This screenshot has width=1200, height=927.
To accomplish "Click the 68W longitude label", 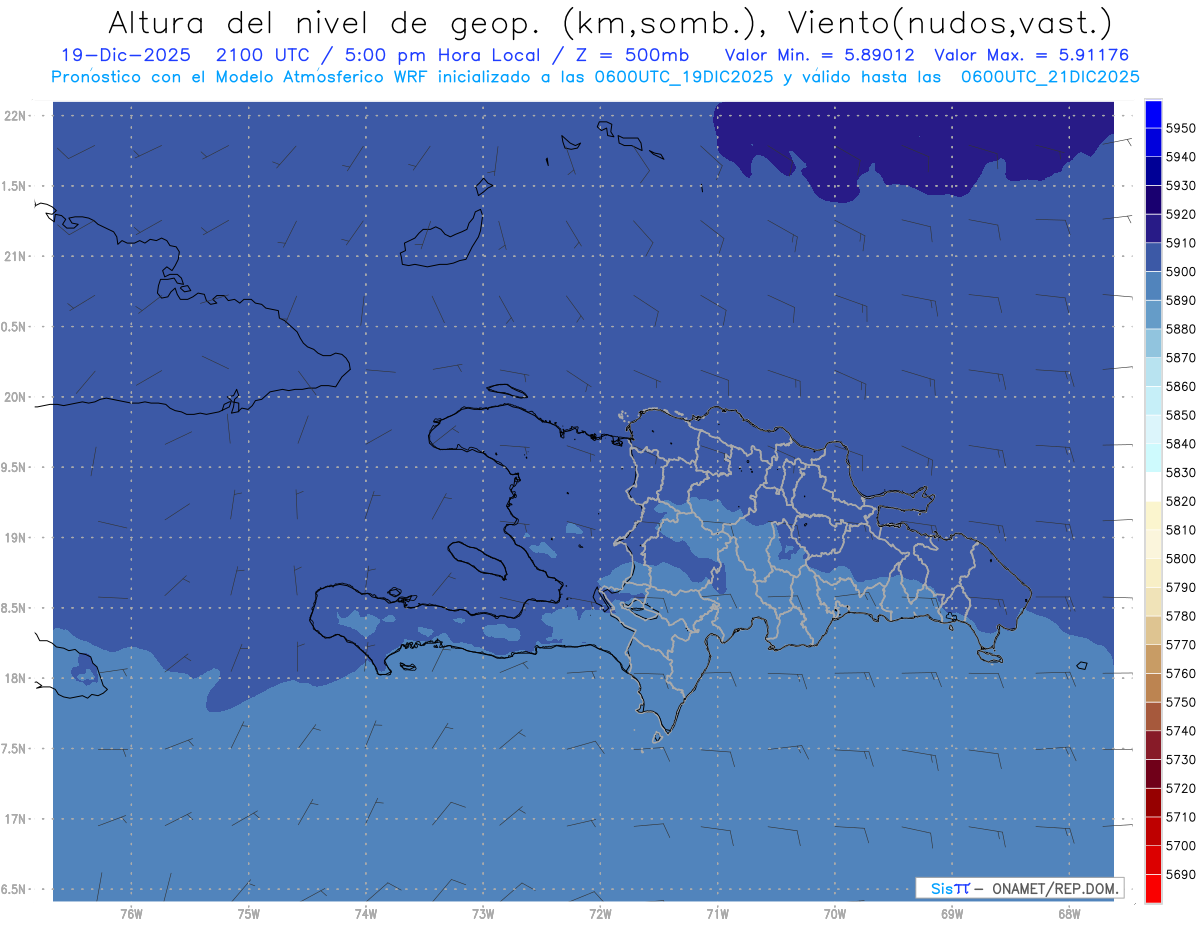I will pyautogui.click(x=1069, y=914).
